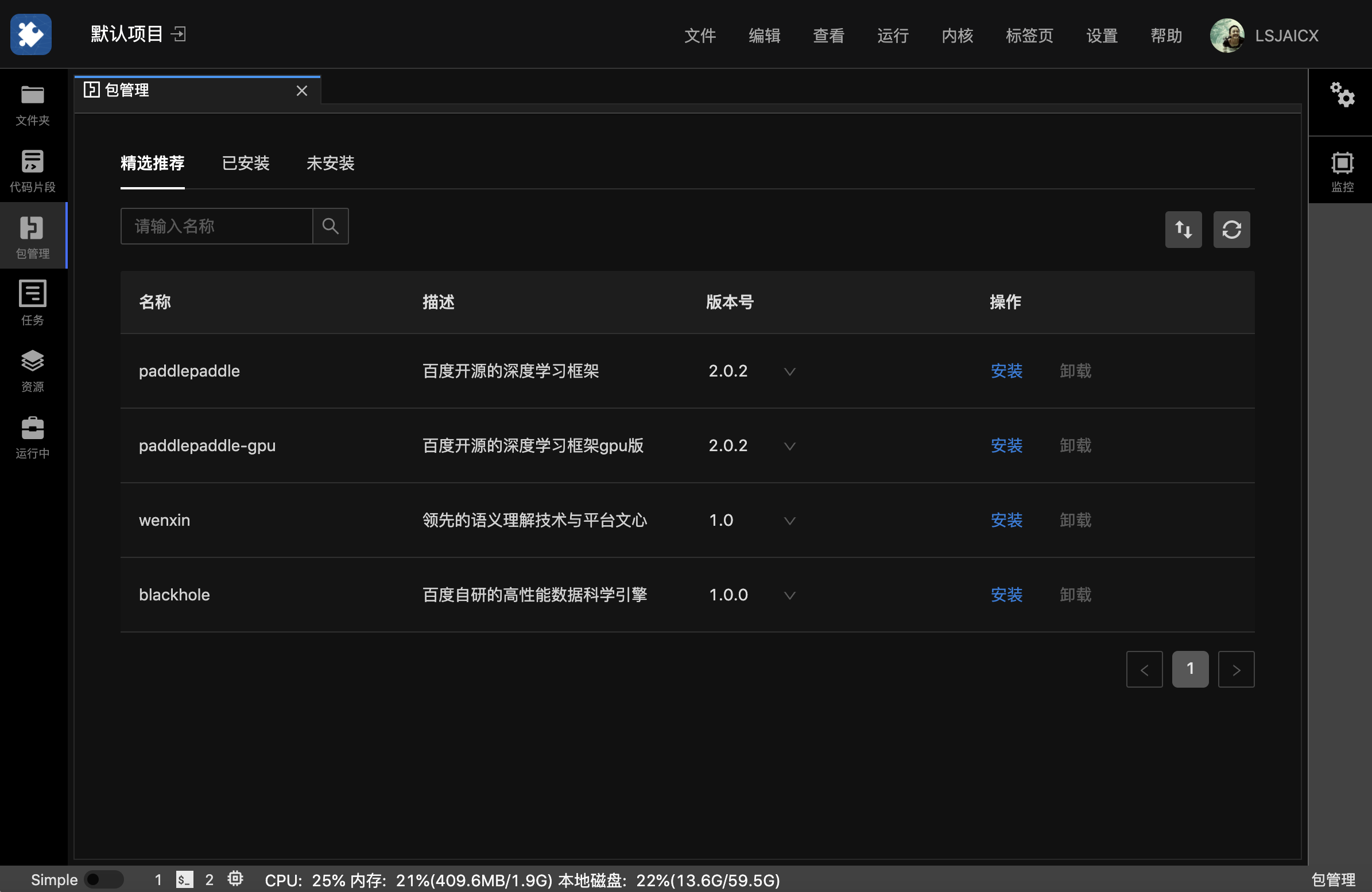
Task: Click the sort arrows button
Action: [1184, 230]
